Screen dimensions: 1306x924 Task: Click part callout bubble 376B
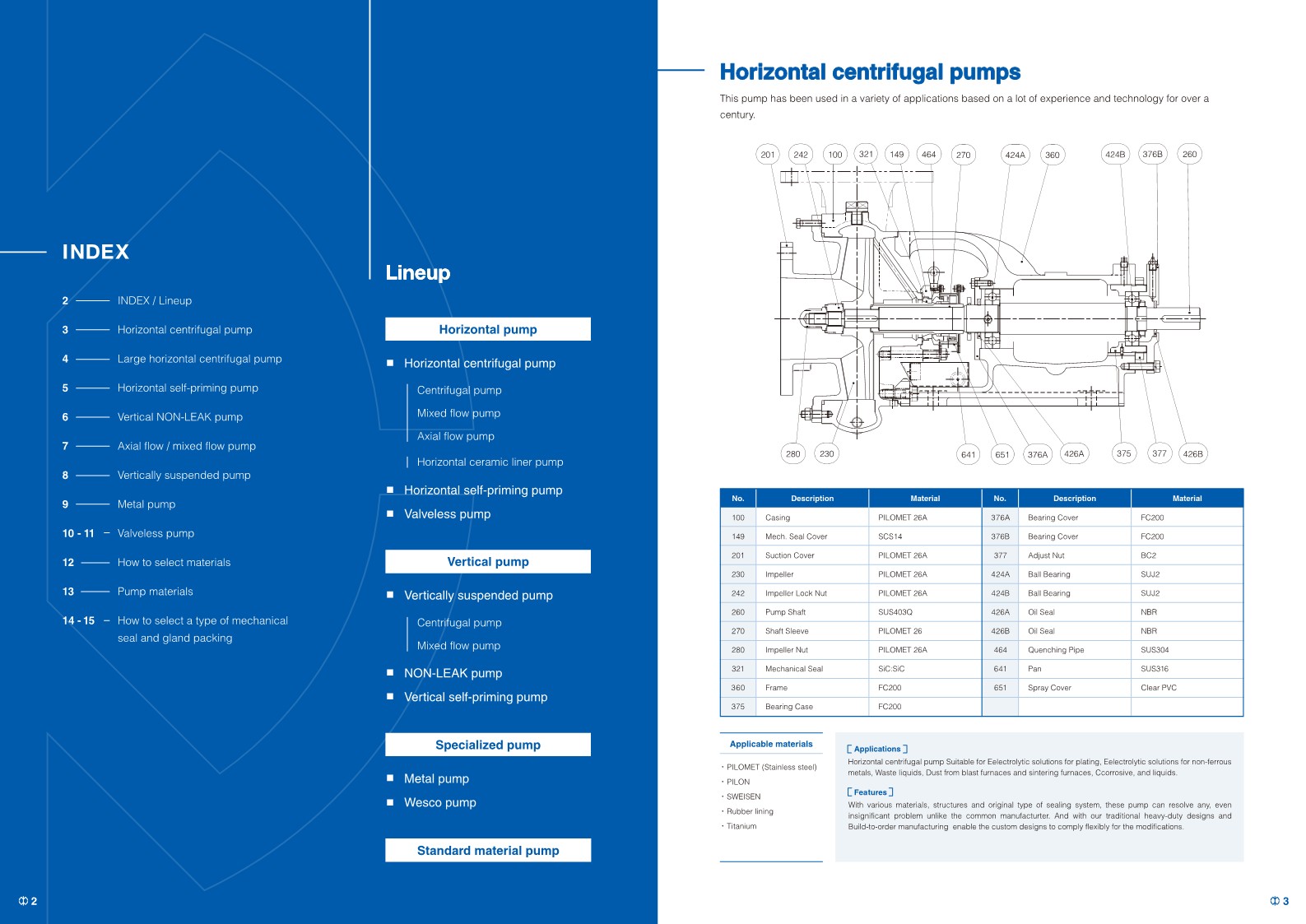tap(1153, 154)
